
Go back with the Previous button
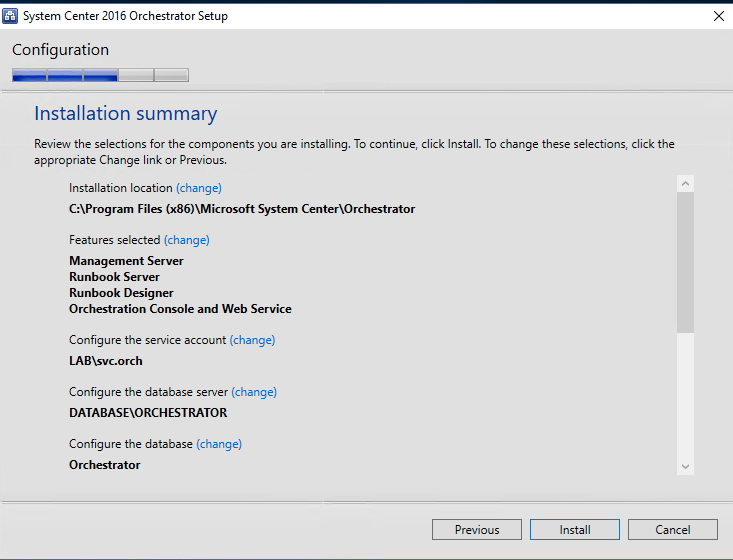pos(477,530)
